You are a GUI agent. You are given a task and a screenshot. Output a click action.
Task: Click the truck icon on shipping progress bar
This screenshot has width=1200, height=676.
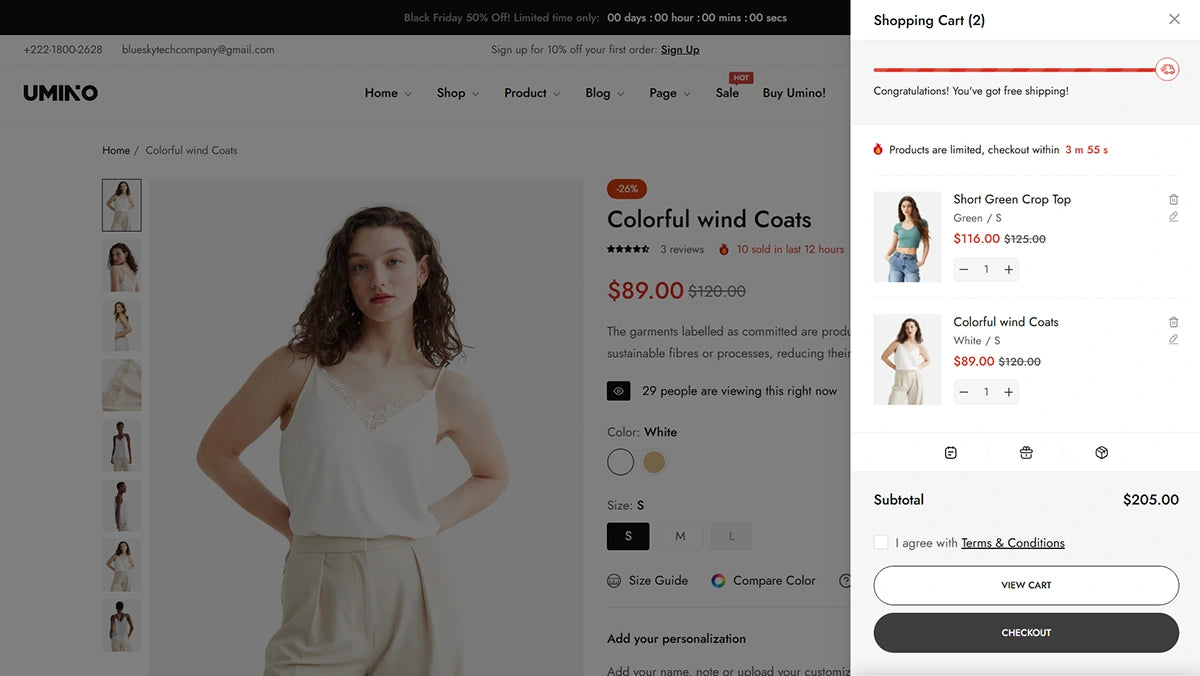[1167, 69]
